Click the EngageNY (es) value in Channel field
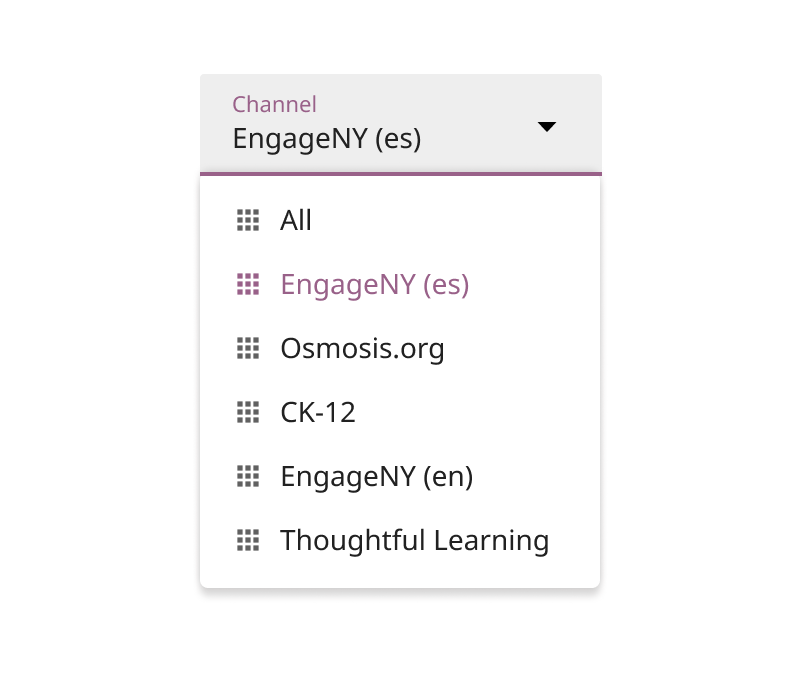Viewport: 800px width, 674px height. point(327,139)
